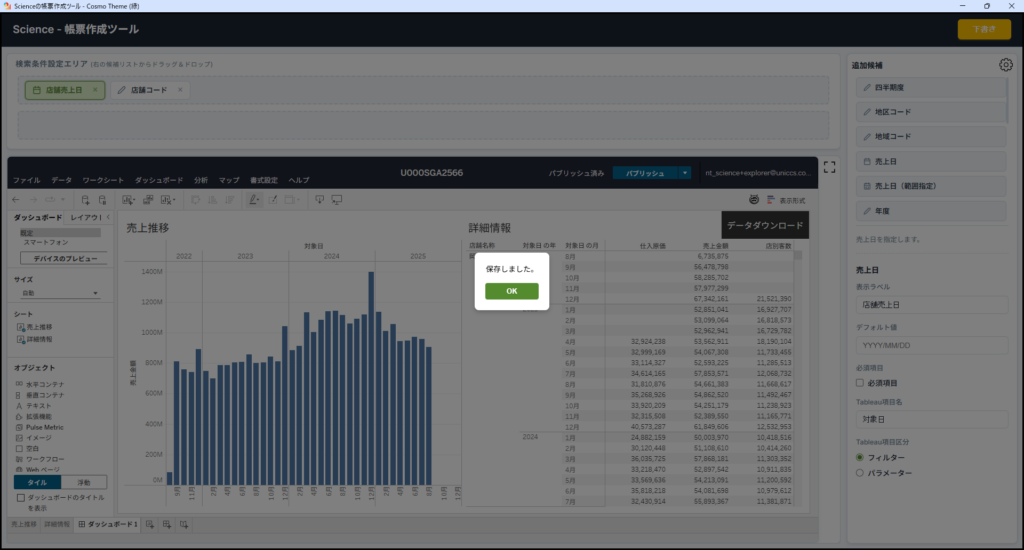
Task: Click the swap rows and columns icon
Action: pos(195,200)
